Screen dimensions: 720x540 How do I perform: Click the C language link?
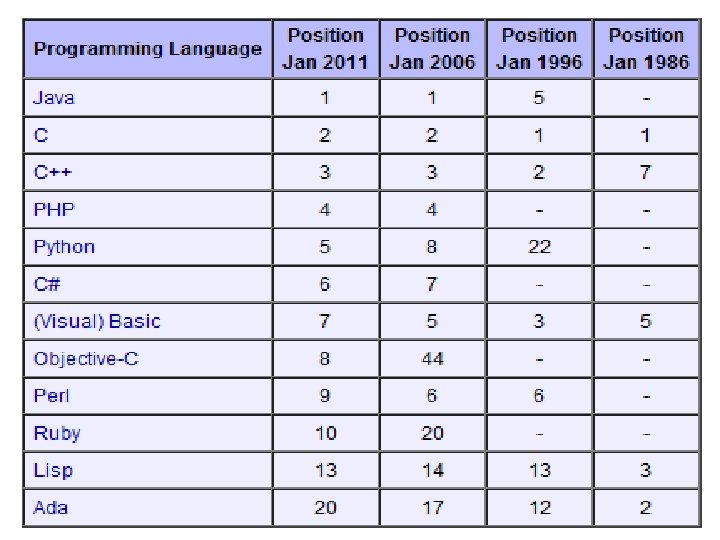pos(41,135)
